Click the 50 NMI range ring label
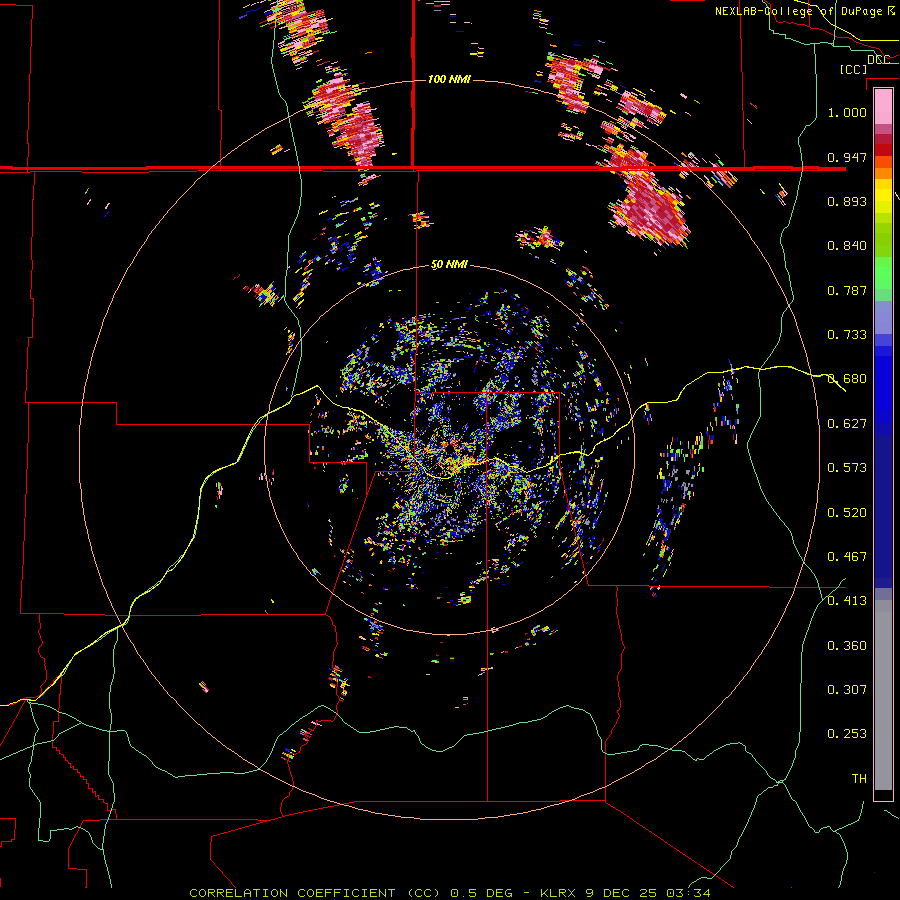The width and height of the screenshot is (900, 900). pos(449,265)
